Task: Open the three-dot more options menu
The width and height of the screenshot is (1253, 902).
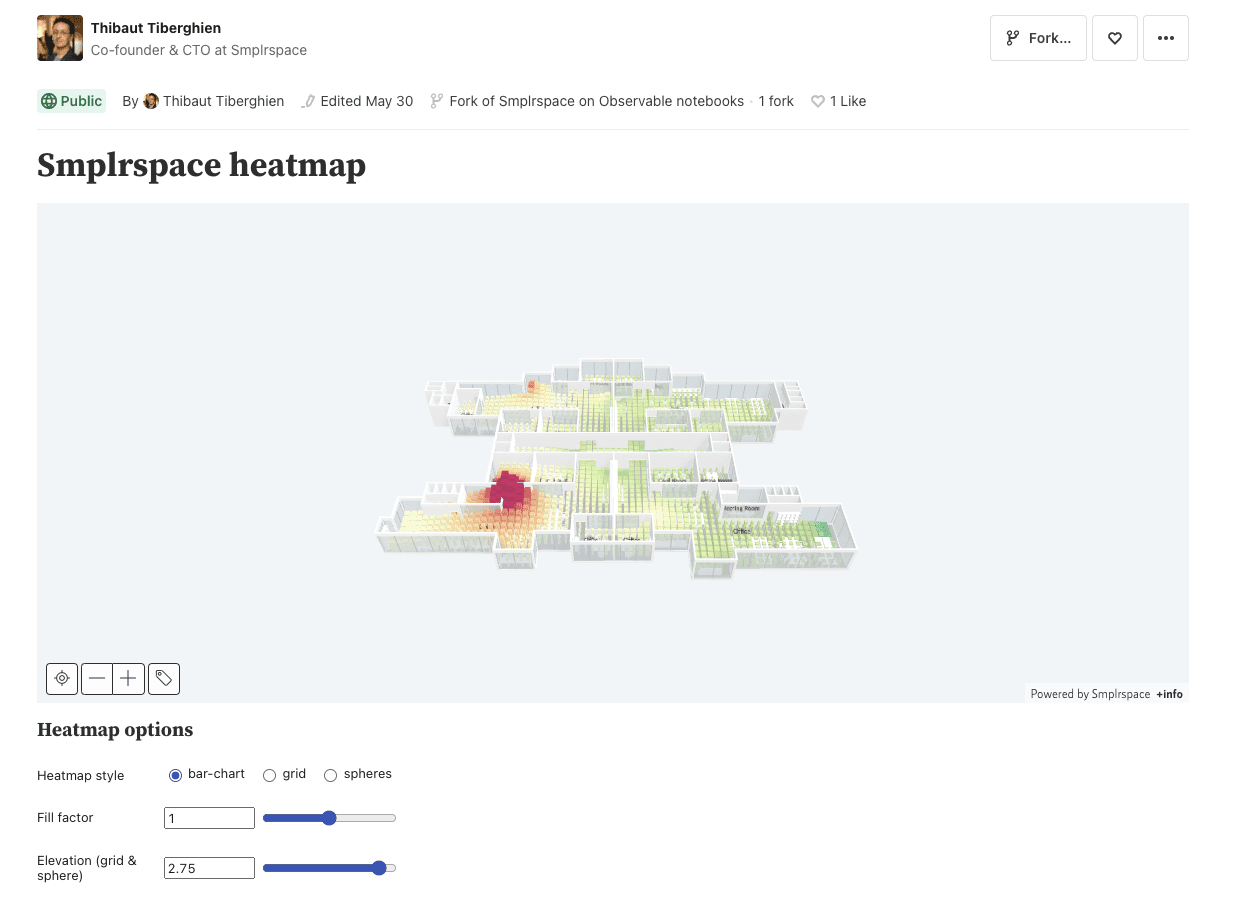Action: (x=1165, y=39)
